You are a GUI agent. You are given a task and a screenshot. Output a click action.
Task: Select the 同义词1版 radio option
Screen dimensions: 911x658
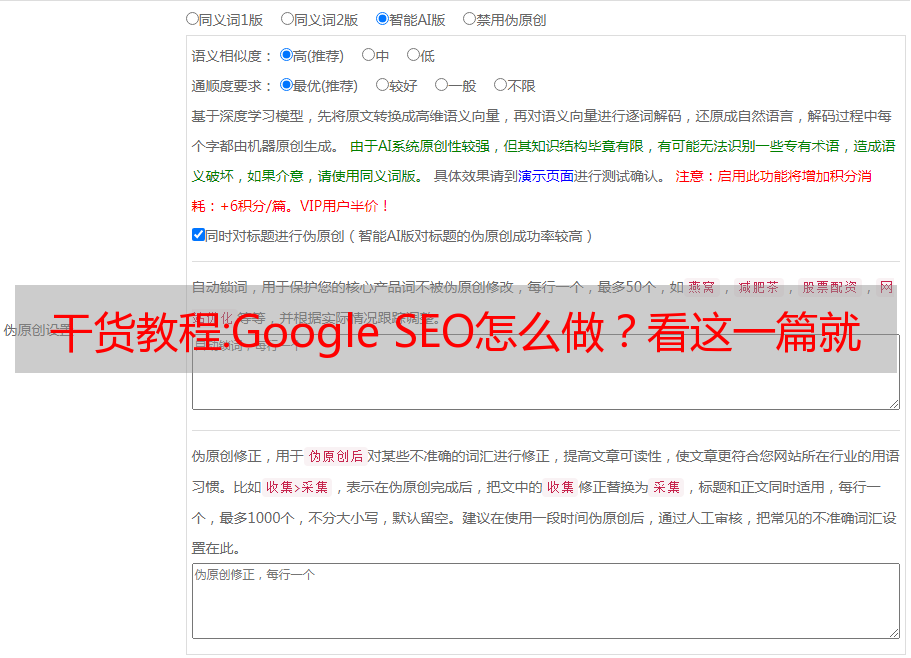coord(192,19)
